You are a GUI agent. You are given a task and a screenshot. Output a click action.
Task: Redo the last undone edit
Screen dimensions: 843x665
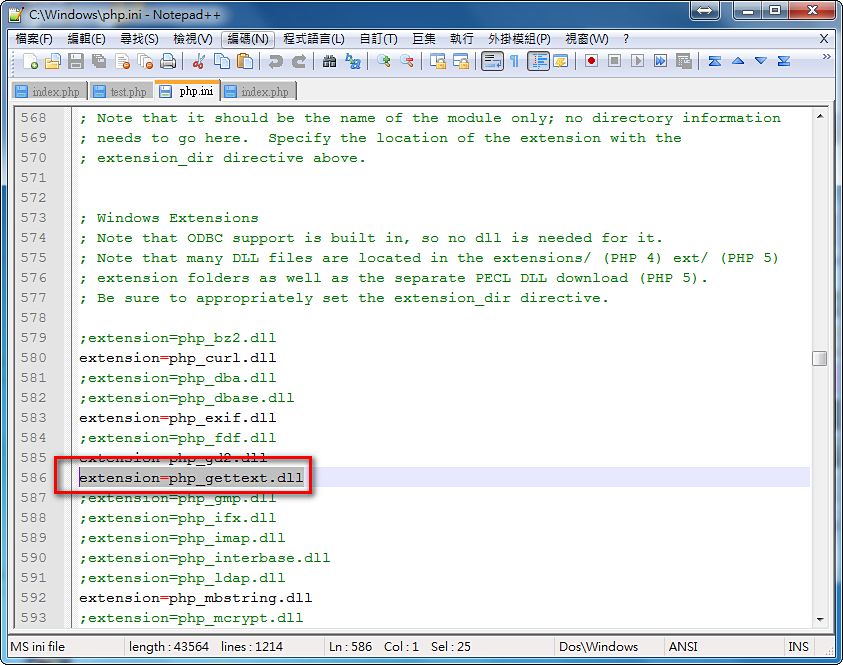tap(298, 61)
